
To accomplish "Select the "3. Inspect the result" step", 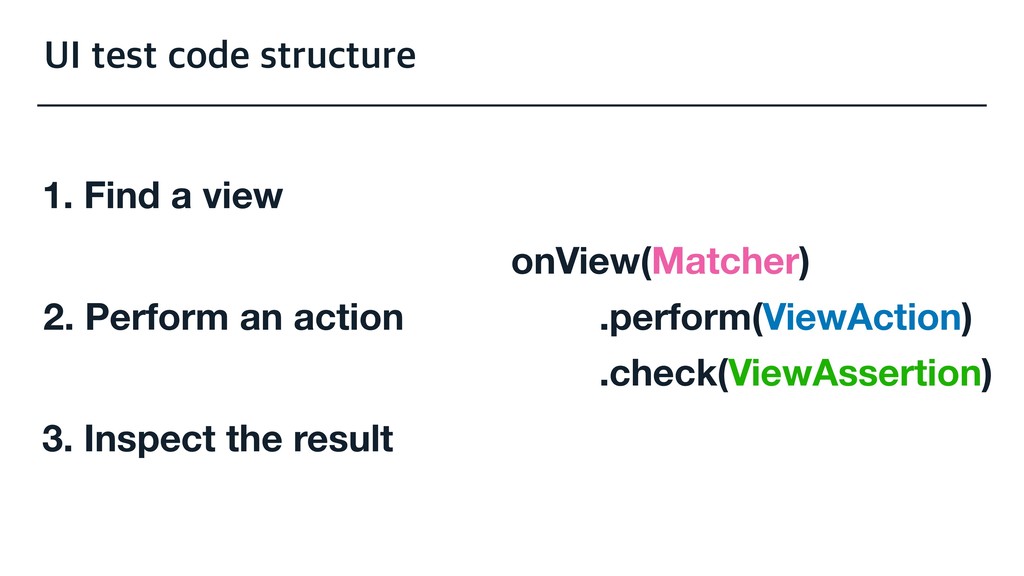I will (218, 439).
